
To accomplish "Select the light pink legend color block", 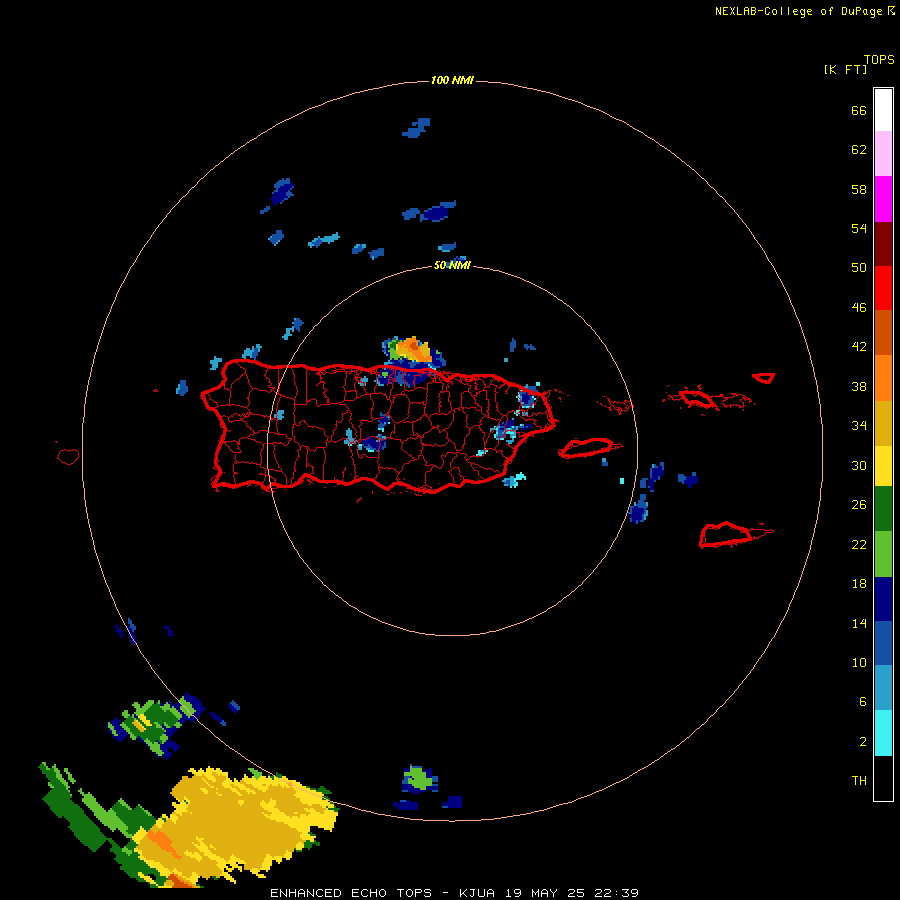I will 883,153.
